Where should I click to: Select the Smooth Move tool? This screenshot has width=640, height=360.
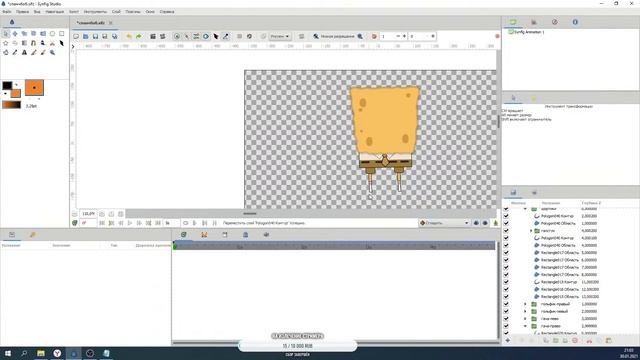coord(15,33)
